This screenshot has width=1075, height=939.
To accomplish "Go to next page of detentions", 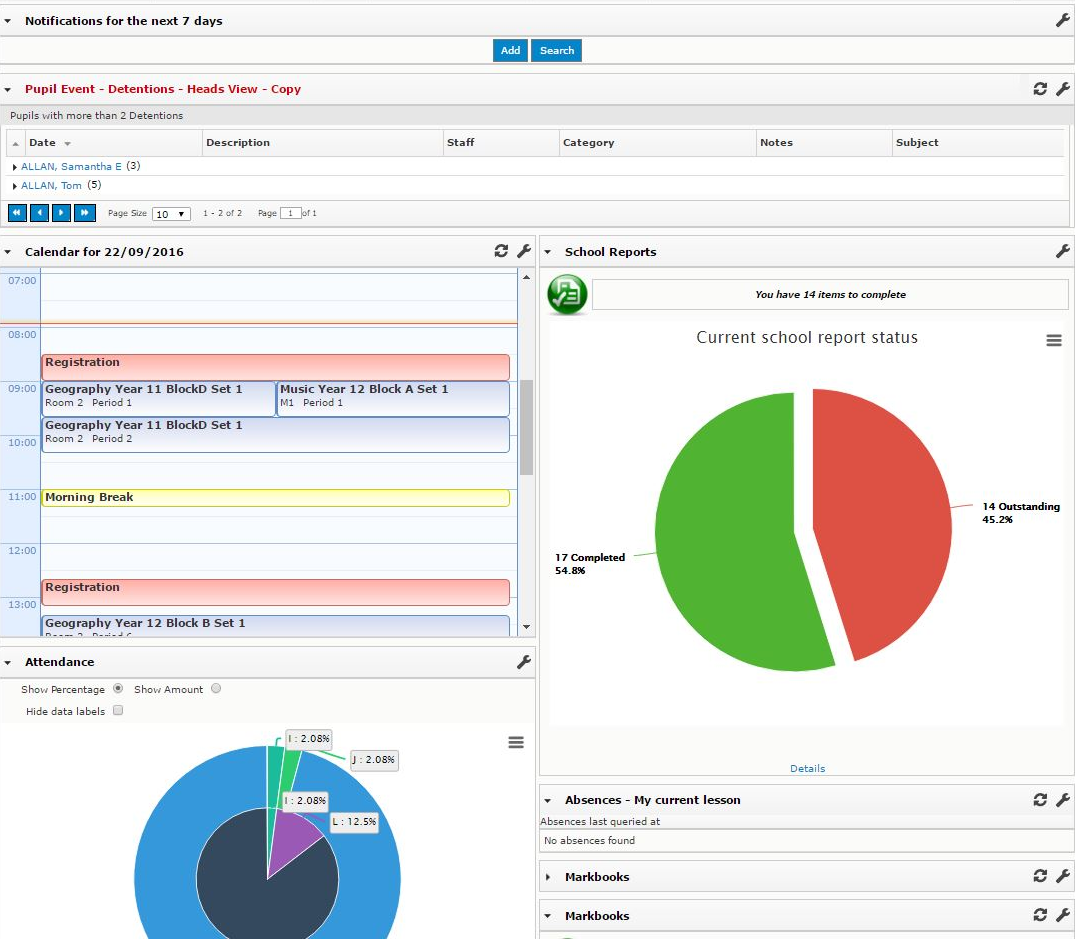I will point(61,212).
